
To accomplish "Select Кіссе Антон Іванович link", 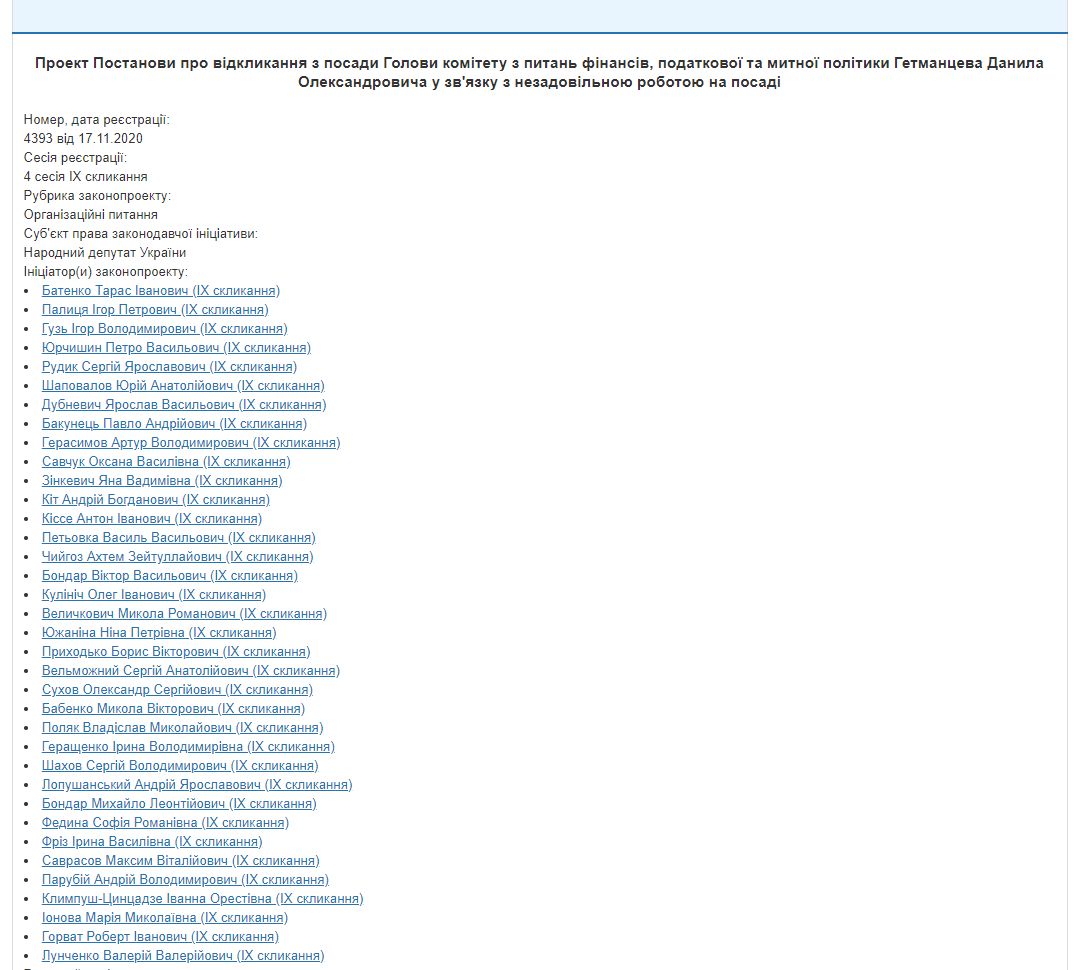I will tap(152, 519).
